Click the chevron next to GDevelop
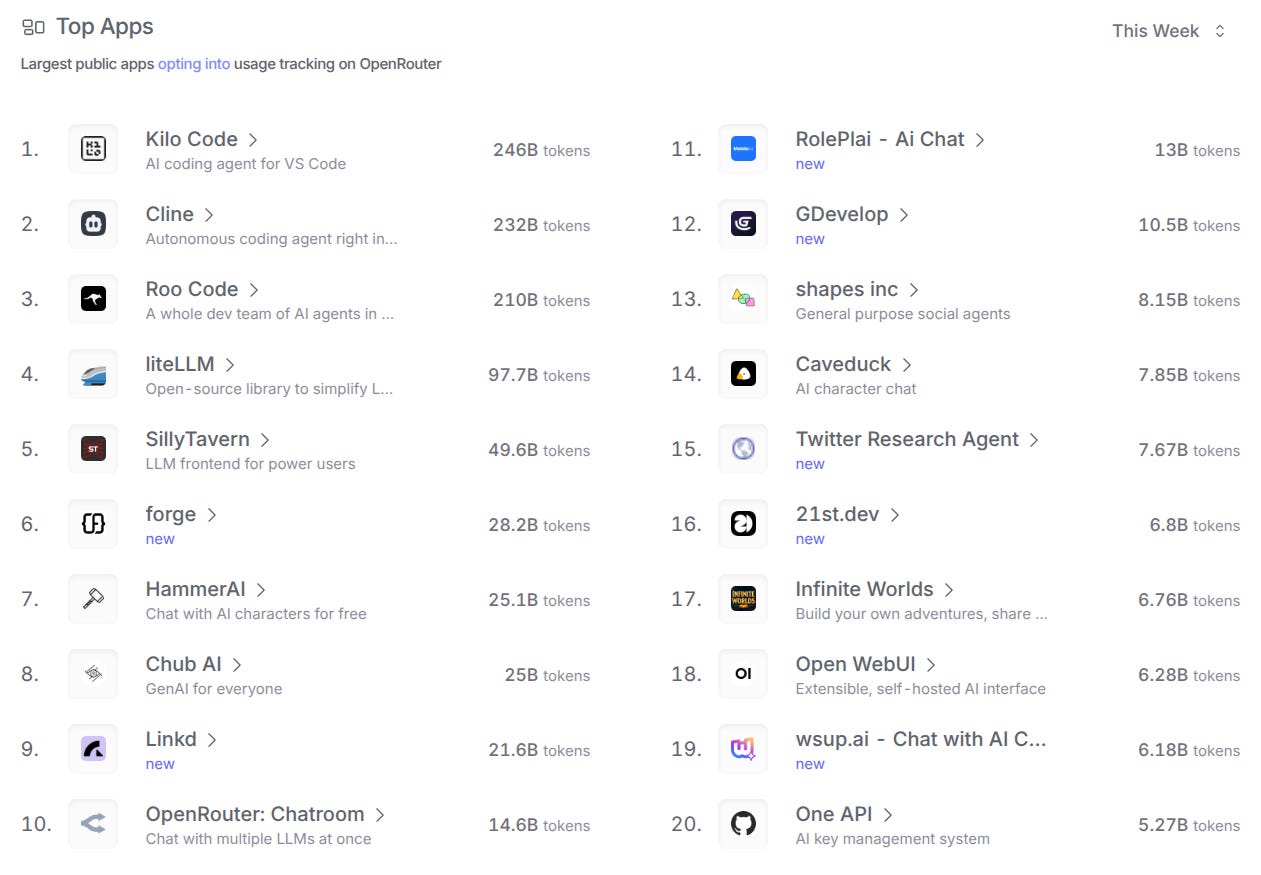Image resolution: width=1261 pixels, height=875 pixels. [904, 215]
